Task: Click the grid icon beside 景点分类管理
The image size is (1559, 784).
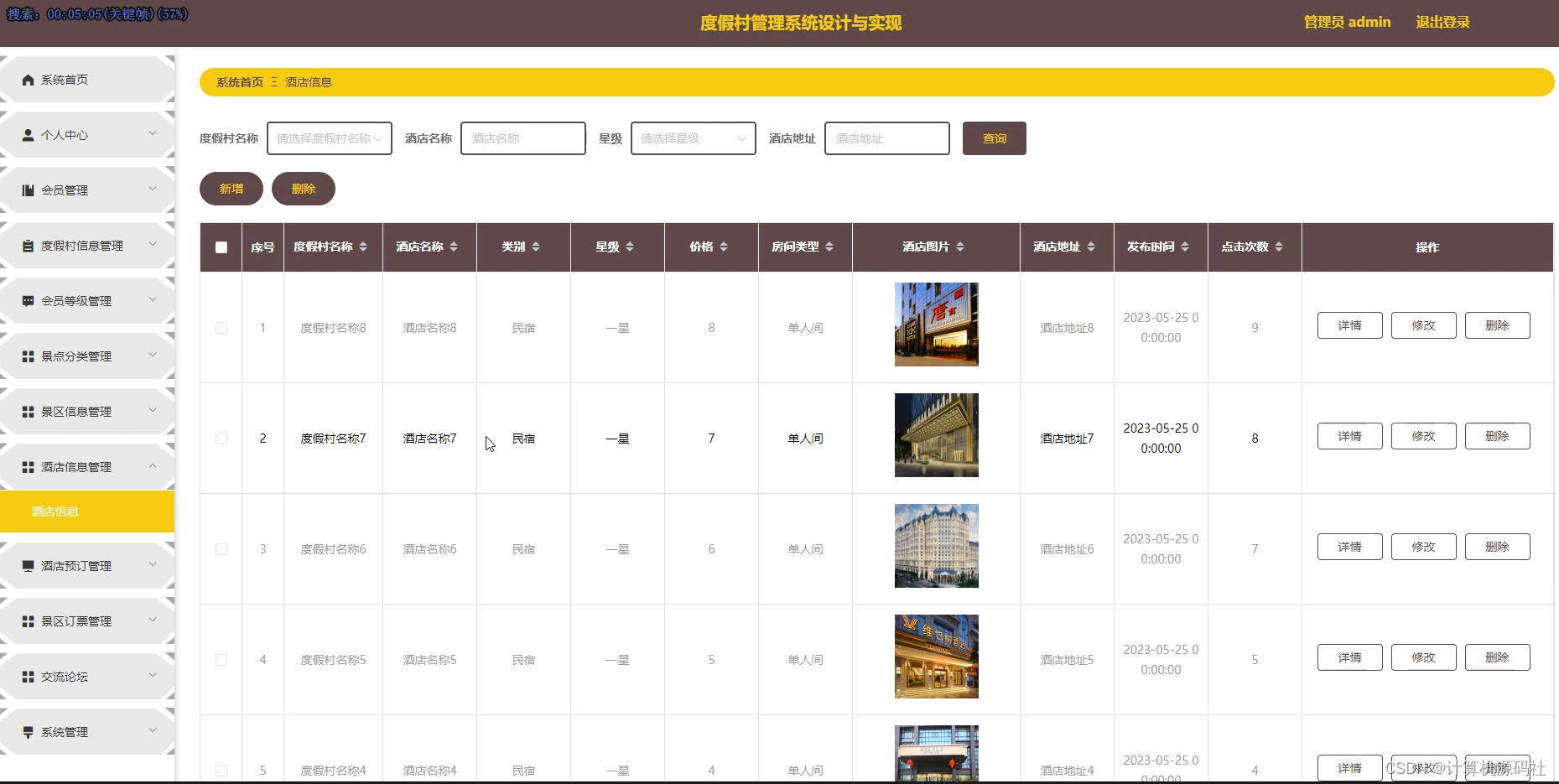Action: coord(28,356)
